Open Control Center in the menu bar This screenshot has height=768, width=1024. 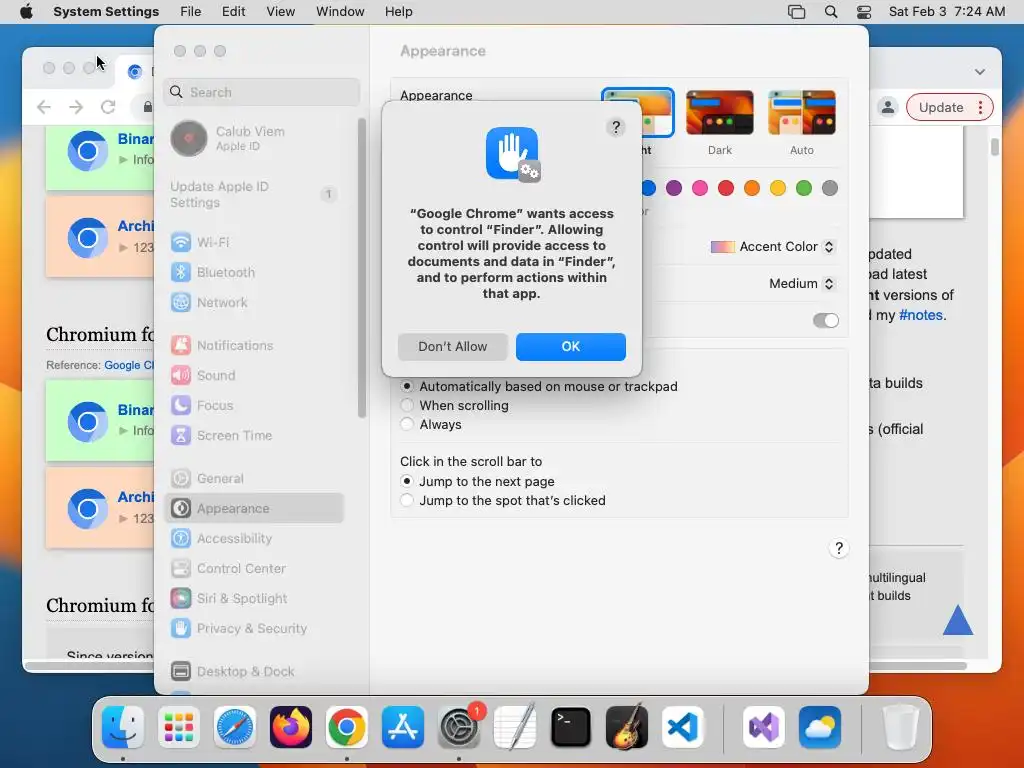863,11
